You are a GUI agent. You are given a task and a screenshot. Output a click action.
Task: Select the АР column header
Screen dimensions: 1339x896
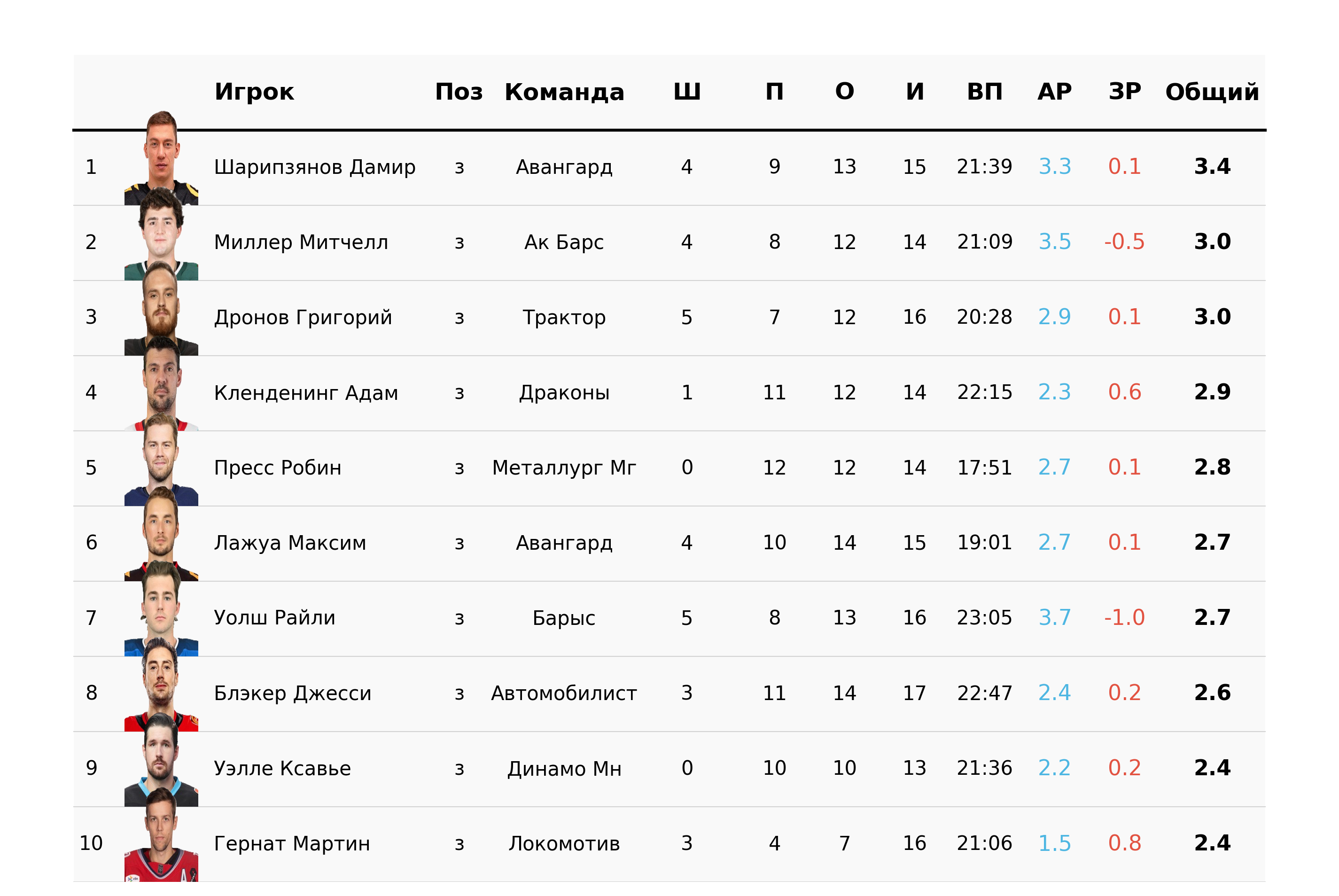click(x=1054, y=92)
